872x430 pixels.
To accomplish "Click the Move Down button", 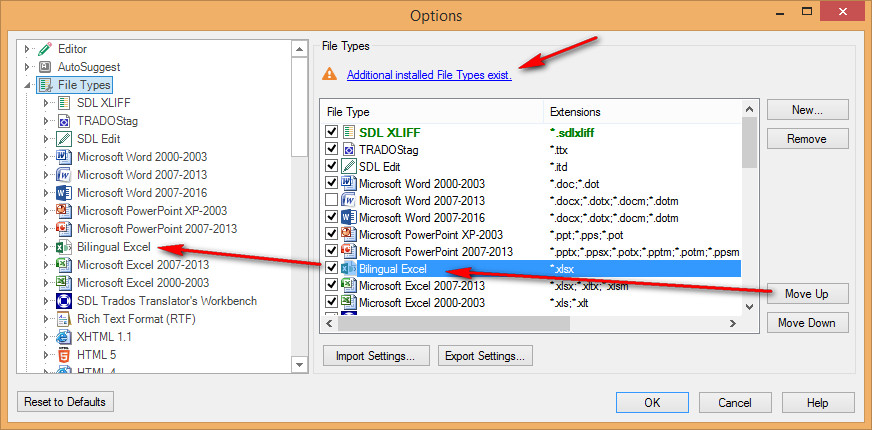I will point(807,323).
